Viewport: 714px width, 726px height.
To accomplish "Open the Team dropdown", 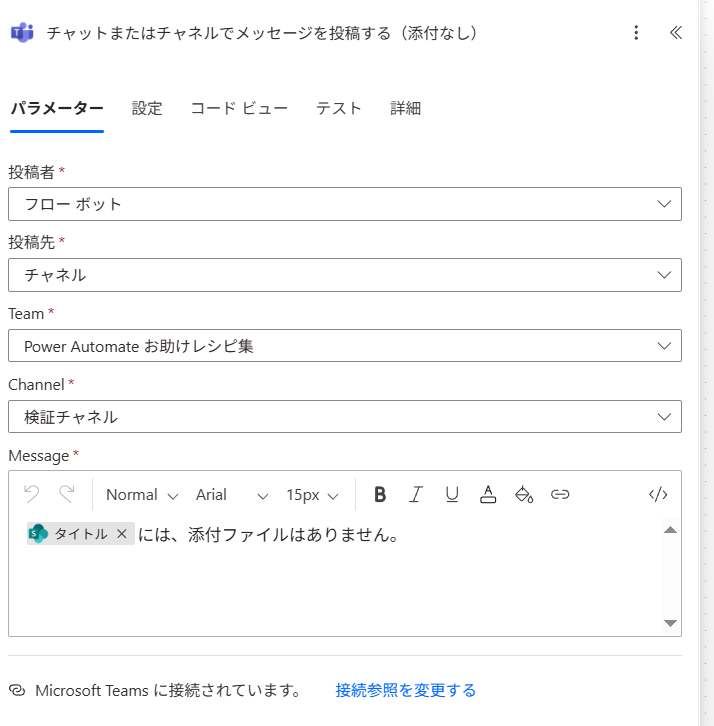I will pyautogui.click(x=345, y=346).
